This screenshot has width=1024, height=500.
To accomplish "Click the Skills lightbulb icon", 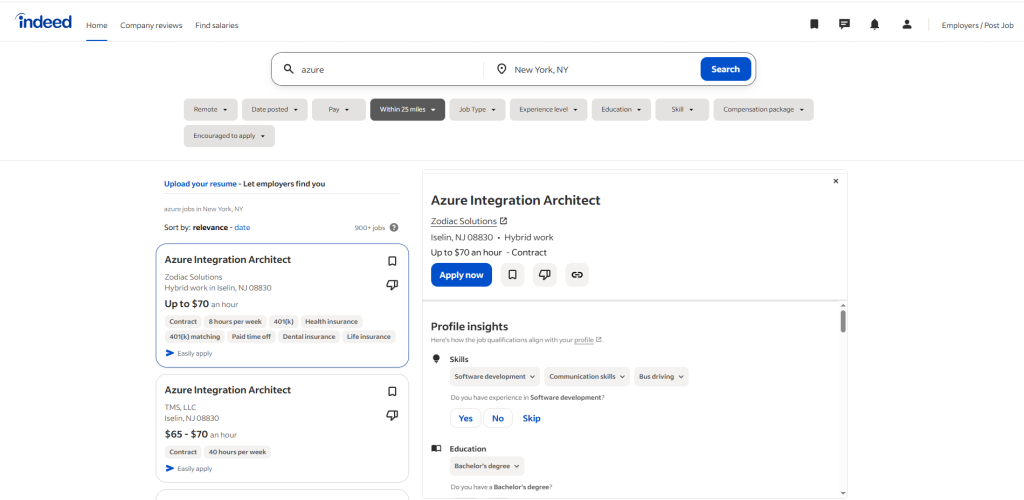I will pyautogui.click(x=436, y=359).
